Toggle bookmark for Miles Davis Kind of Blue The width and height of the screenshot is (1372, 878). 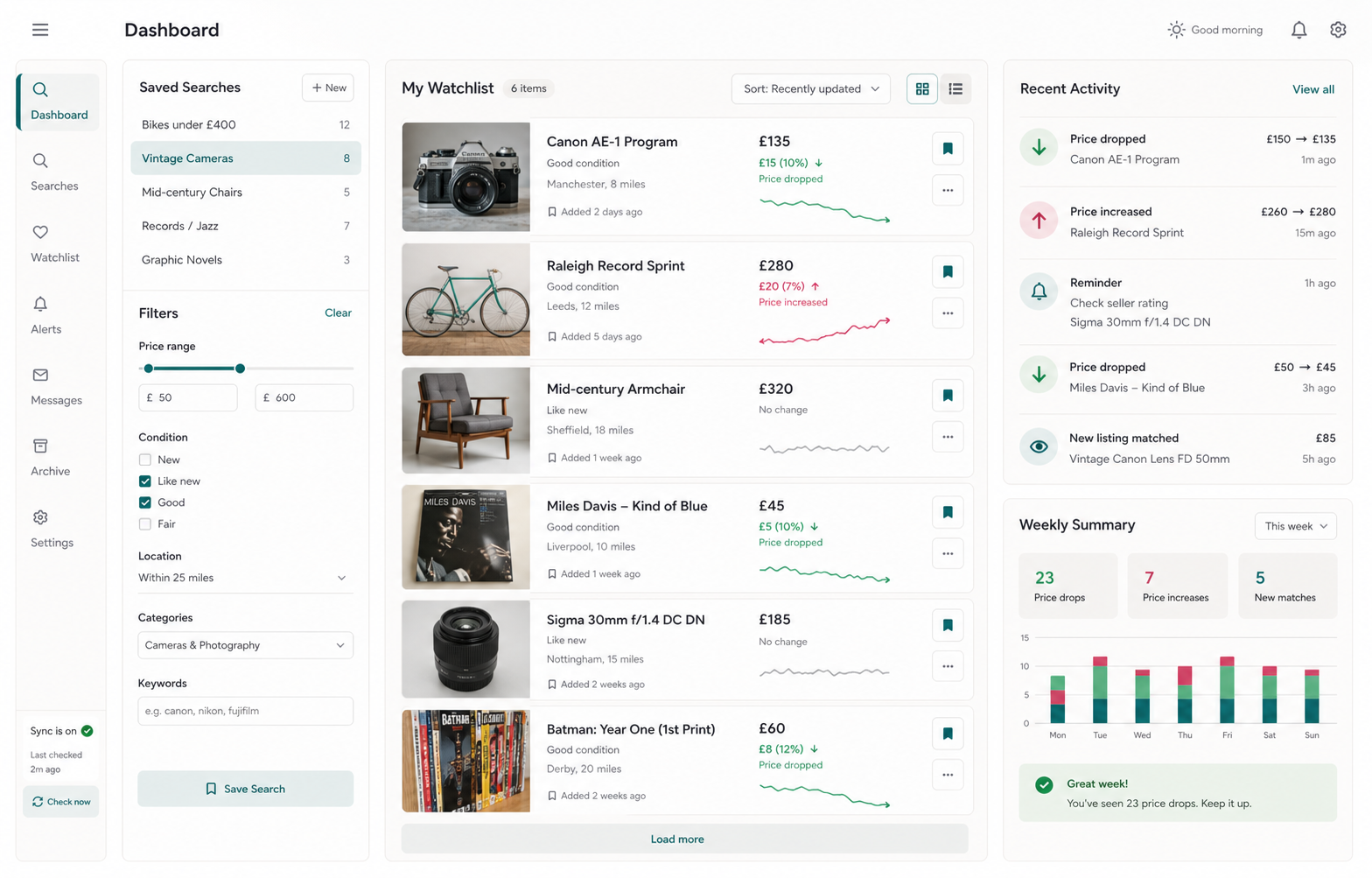coord(948,512)
